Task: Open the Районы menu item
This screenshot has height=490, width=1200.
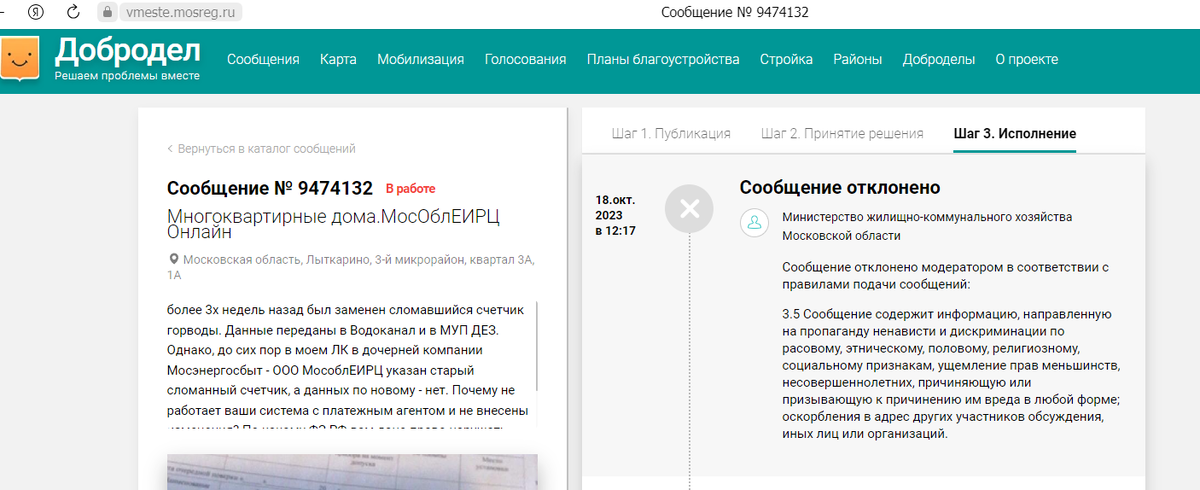Action: point(858,59)
